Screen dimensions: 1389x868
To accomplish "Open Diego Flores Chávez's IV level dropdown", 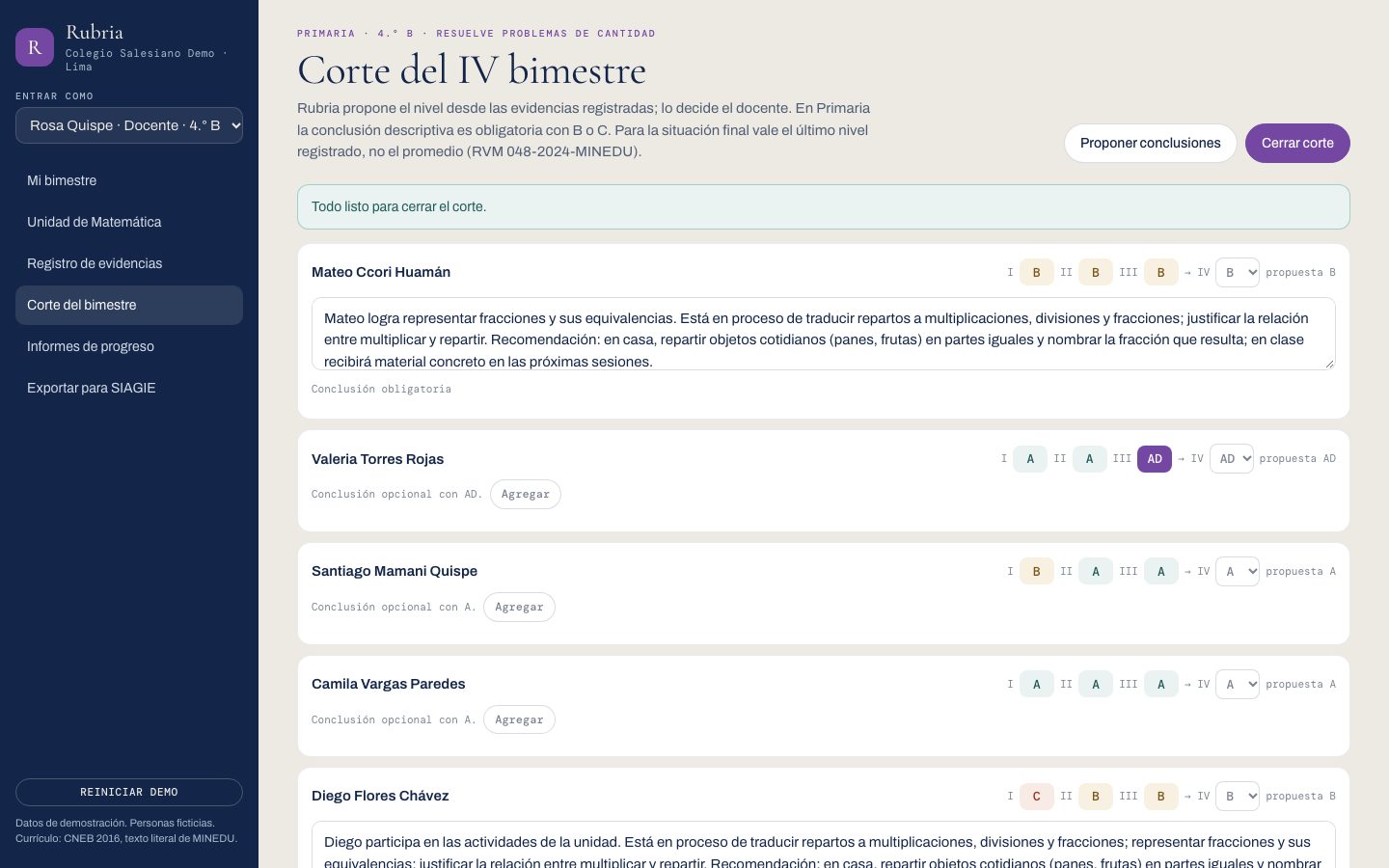I will (1238, 797).
